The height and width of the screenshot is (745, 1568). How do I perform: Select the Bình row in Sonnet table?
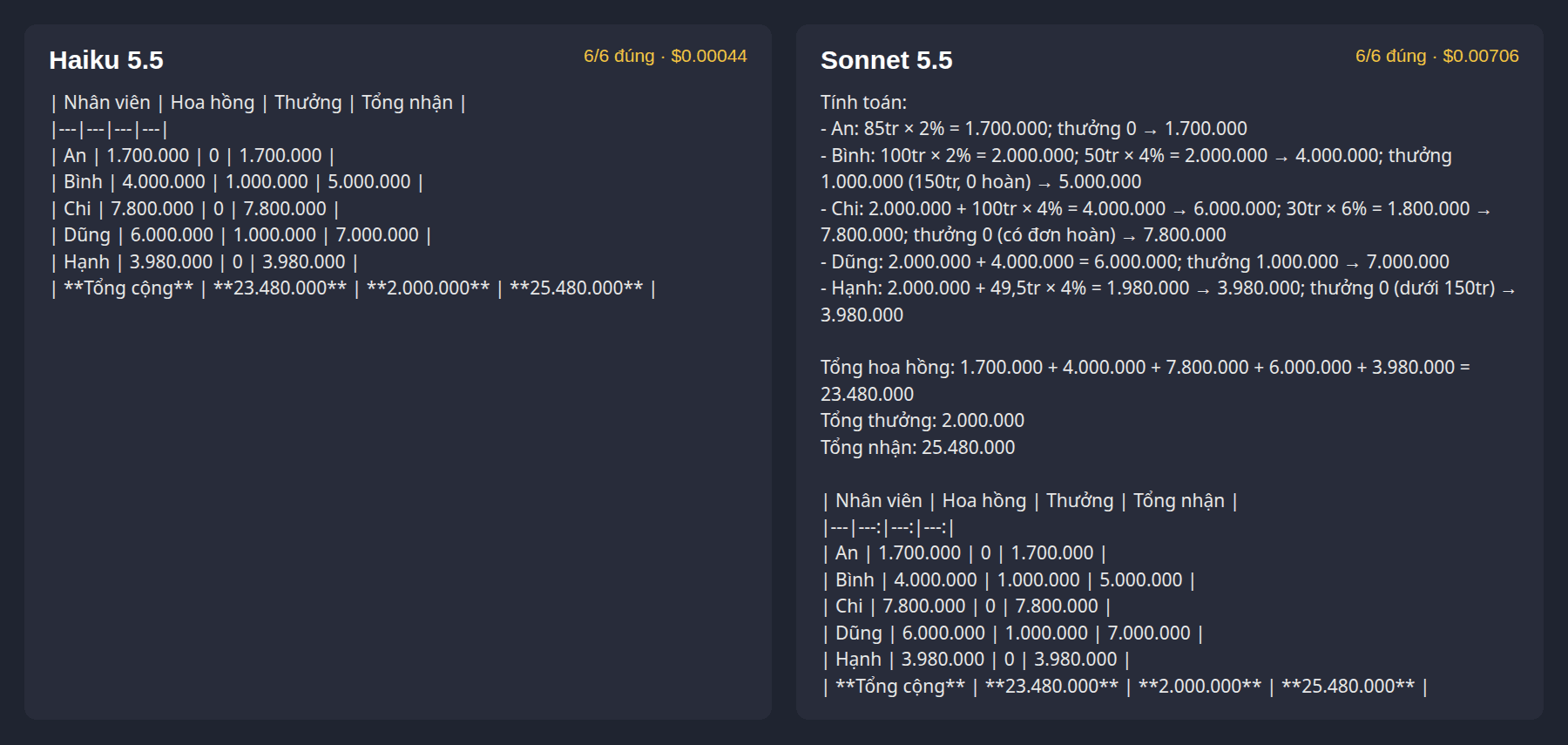click(1009, 580)
